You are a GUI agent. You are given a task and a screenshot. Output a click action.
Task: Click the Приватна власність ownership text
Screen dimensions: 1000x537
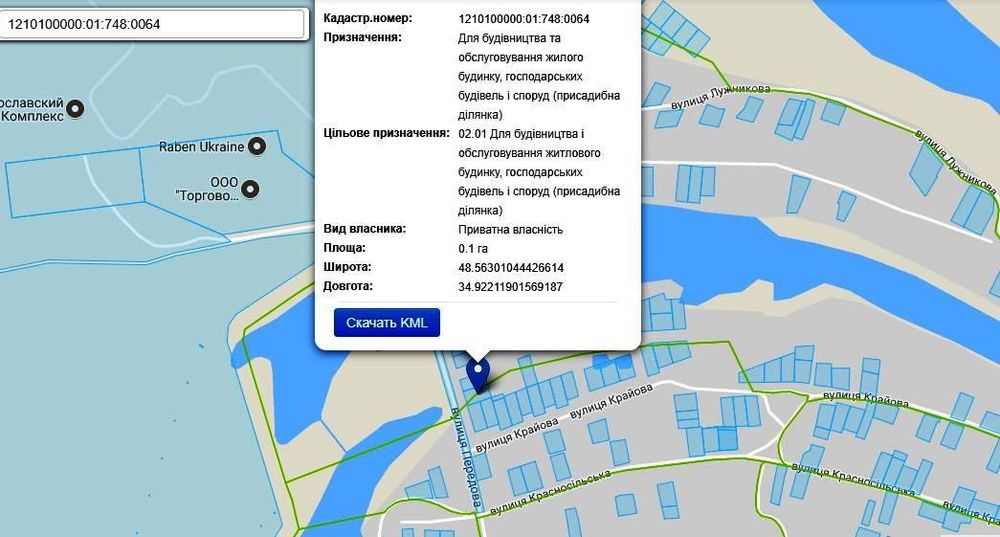[x=510, y=230]
